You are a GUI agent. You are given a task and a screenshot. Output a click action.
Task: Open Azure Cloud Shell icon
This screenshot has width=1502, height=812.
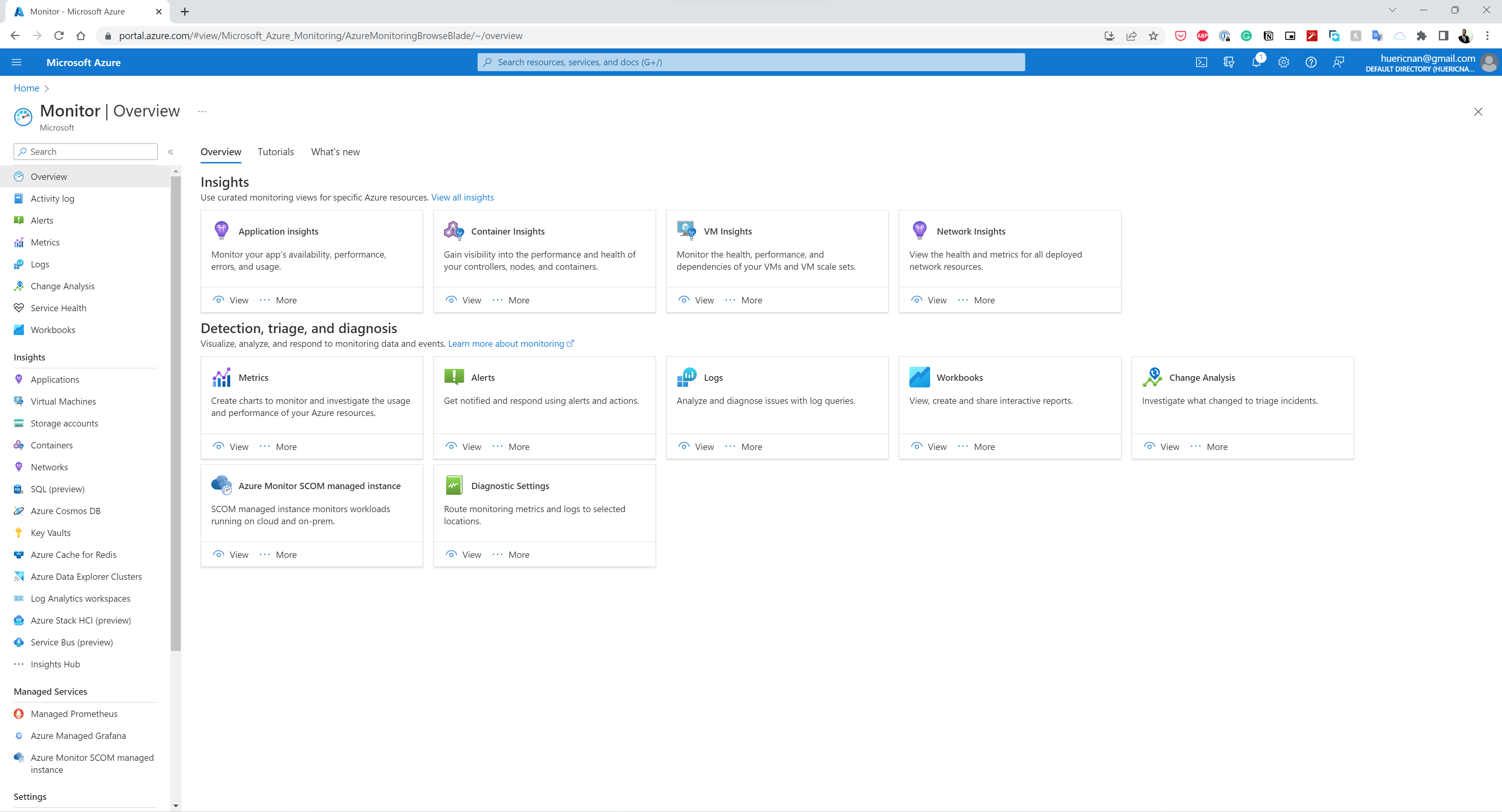tap(1201, 63)
